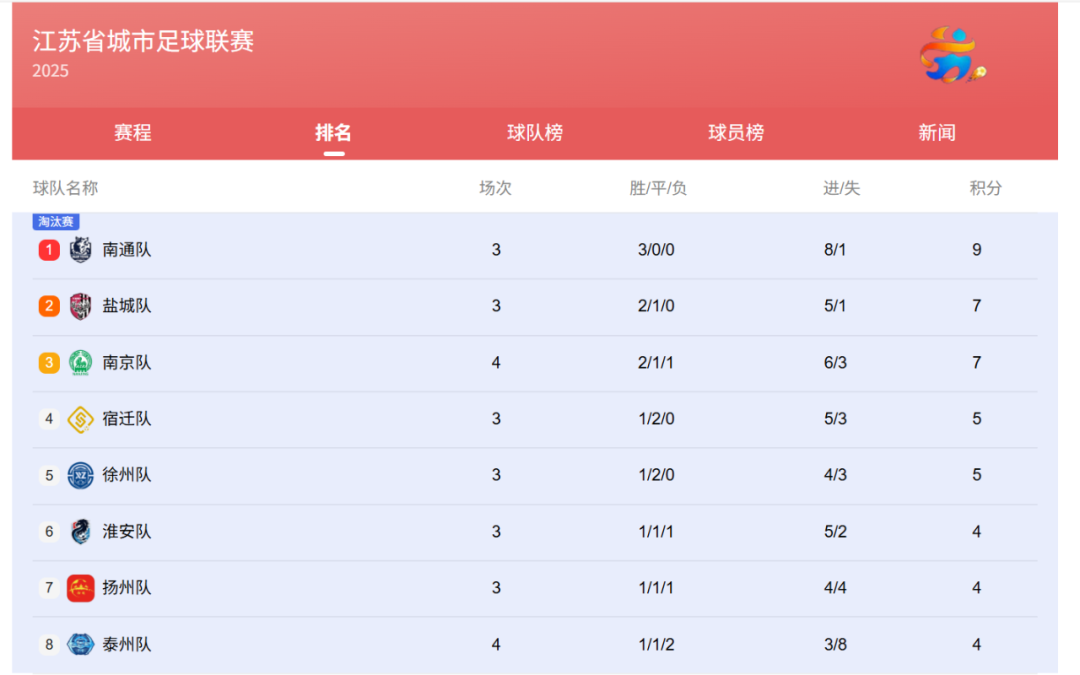Screen dimensions: 1080x675
Task: Click the 2025 season label
Action: point(50,71)
